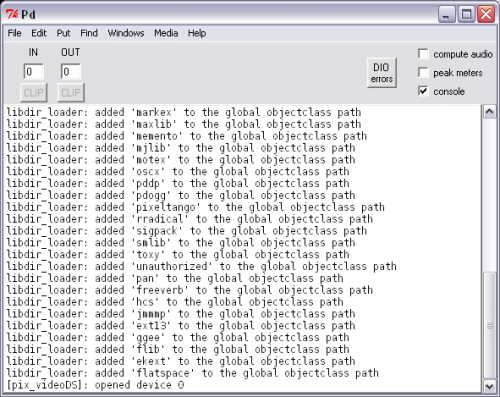Click the console line mentioning 'pan'

point(175,278)
